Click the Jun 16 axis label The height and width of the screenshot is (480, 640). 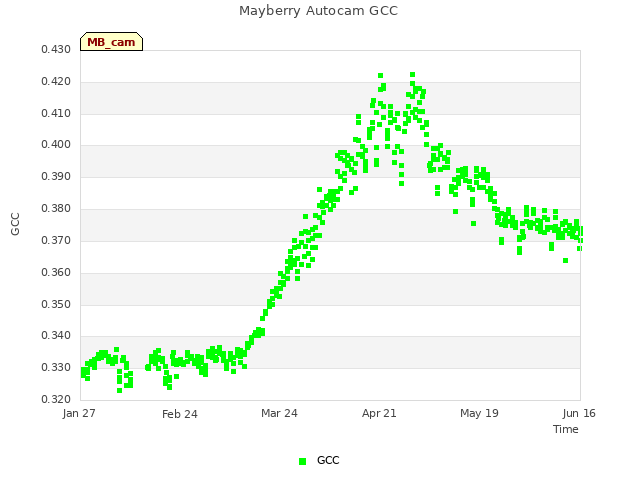pyautogui.click(x=579, y=413)
